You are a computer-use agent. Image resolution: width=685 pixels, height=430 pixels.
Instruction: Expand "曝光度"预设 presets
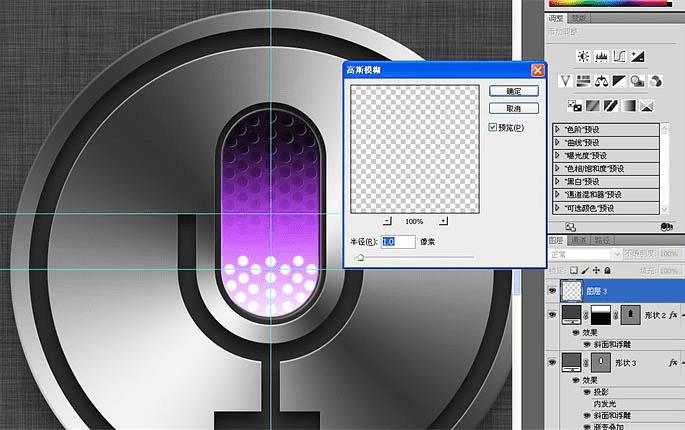pos(557,155)
